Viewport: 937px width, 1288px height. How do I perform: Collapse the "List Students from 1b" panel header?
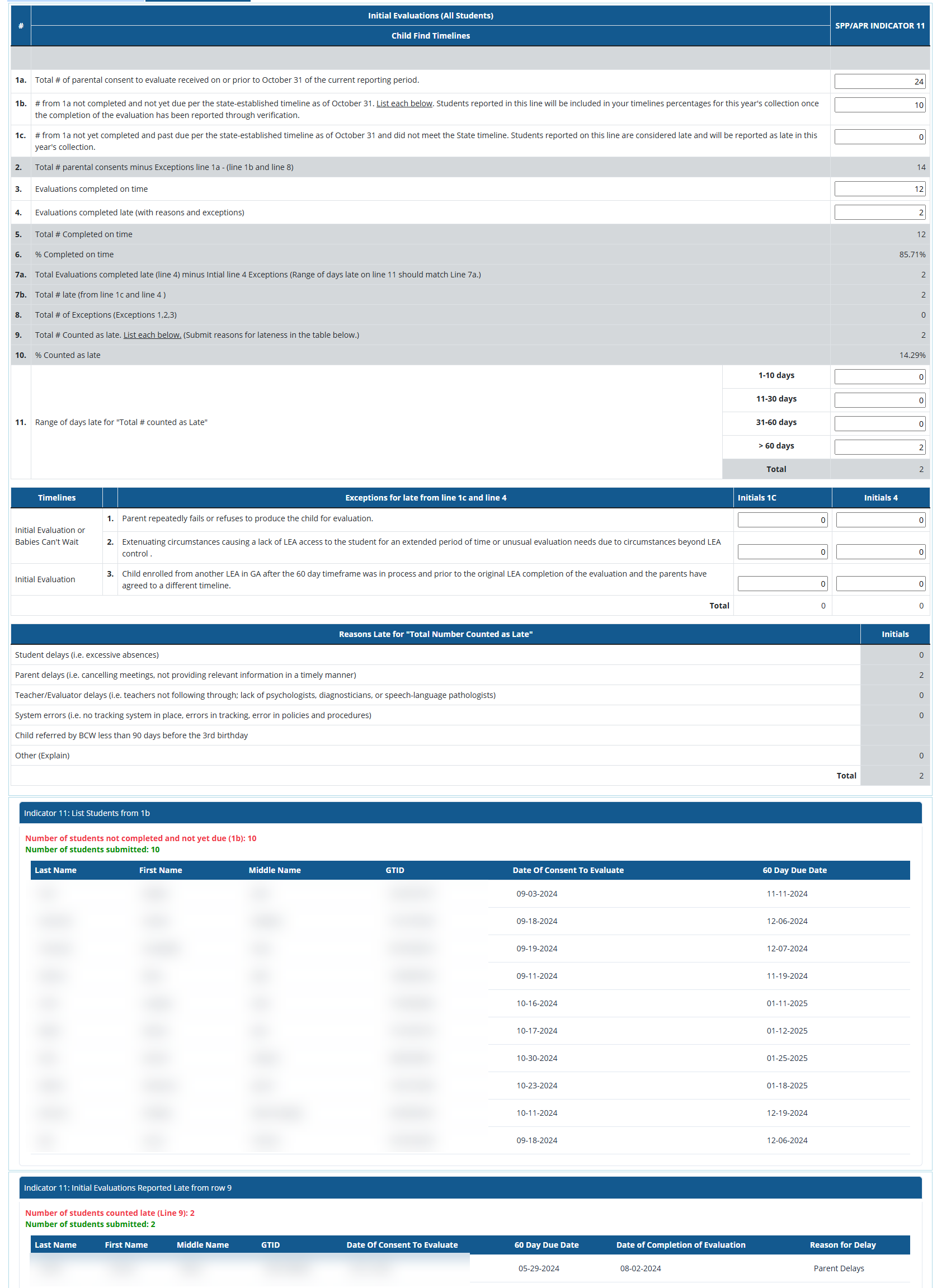(470, 813)
